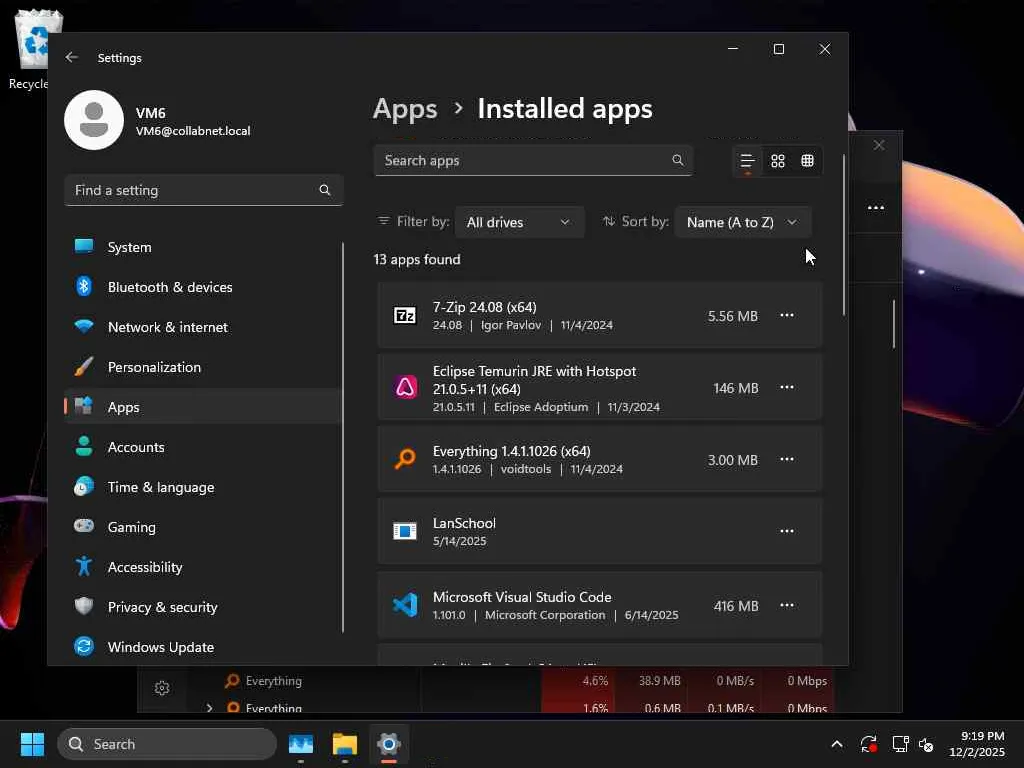Open options menu for Visual Studio Code
1024x768 pixels.
787,605
